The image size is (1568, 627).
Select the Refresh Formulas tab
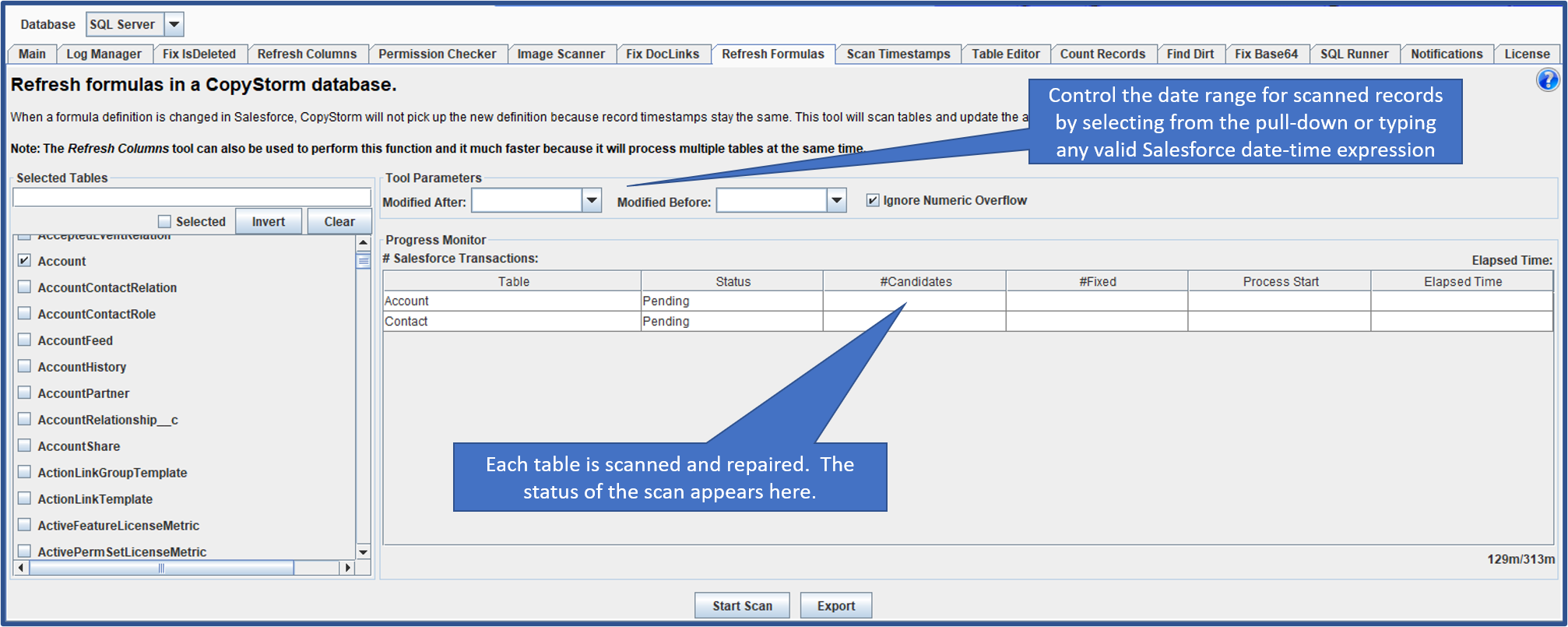[773, 54]
